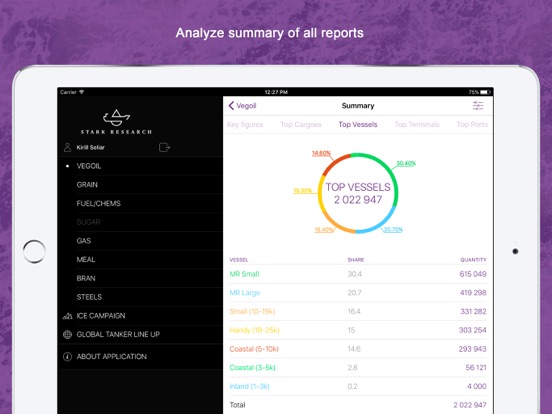Open the STEELS report section
This screenshot has height=414, width=552.
(x=141, y=297)
